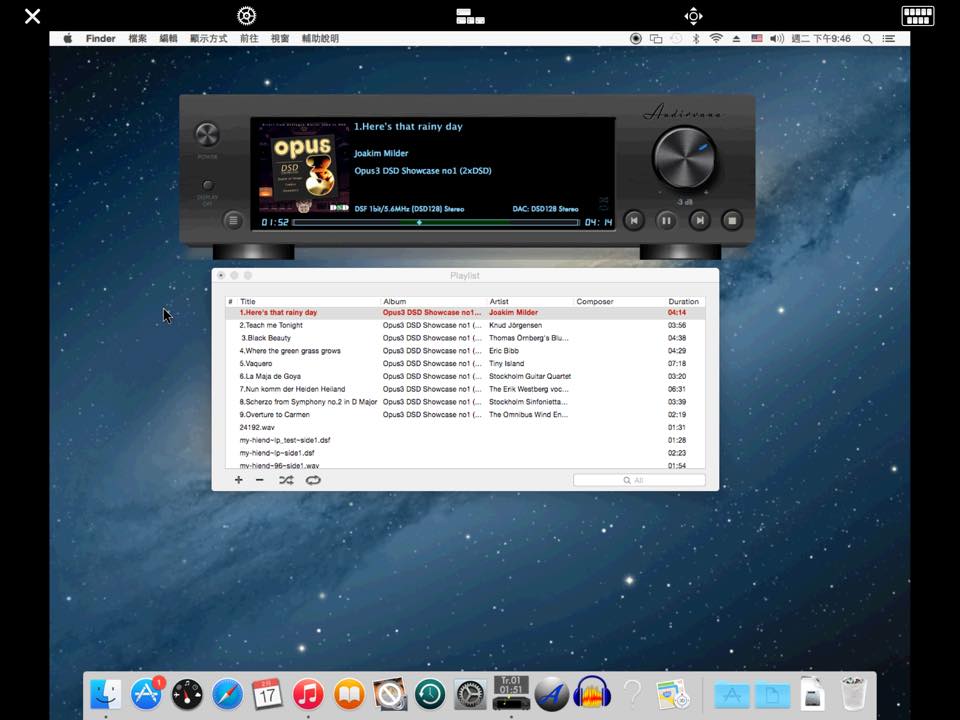Select the track '9.Overture to Carmen'
This screenshot has width=960, height=720.
465,414
